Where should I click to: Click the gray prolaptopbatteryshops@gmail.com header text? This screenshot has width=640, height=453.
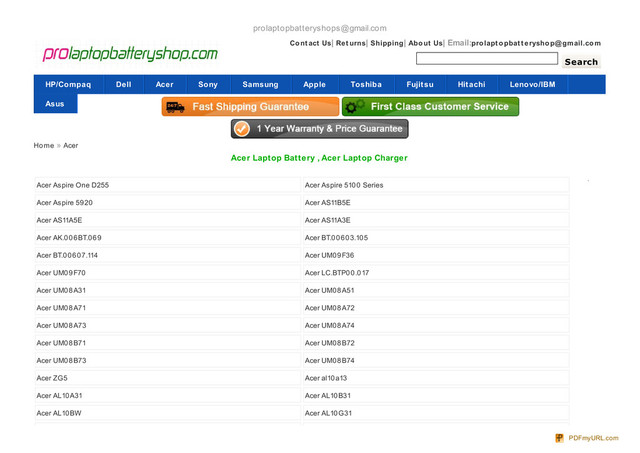click(x=320, y=29)
